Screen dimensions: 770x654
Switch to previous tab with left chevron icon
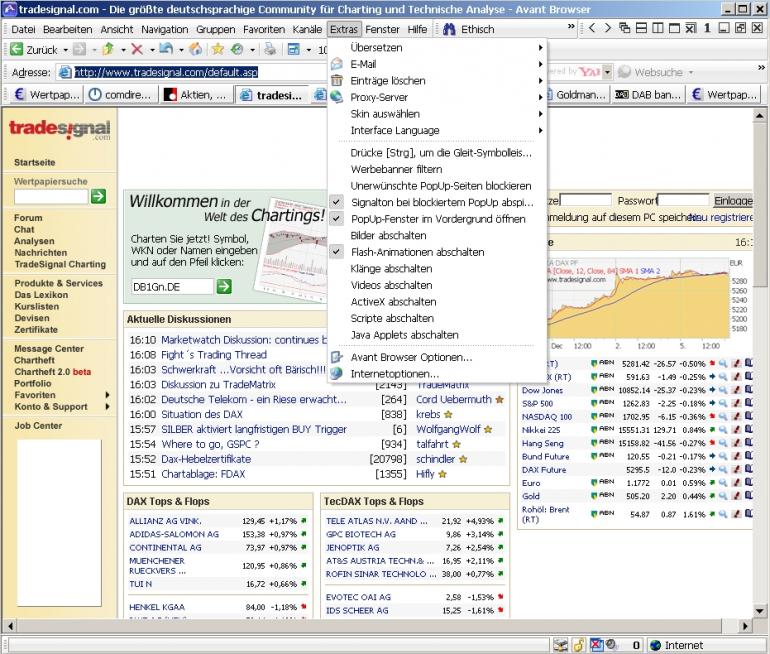pos(592,28)
